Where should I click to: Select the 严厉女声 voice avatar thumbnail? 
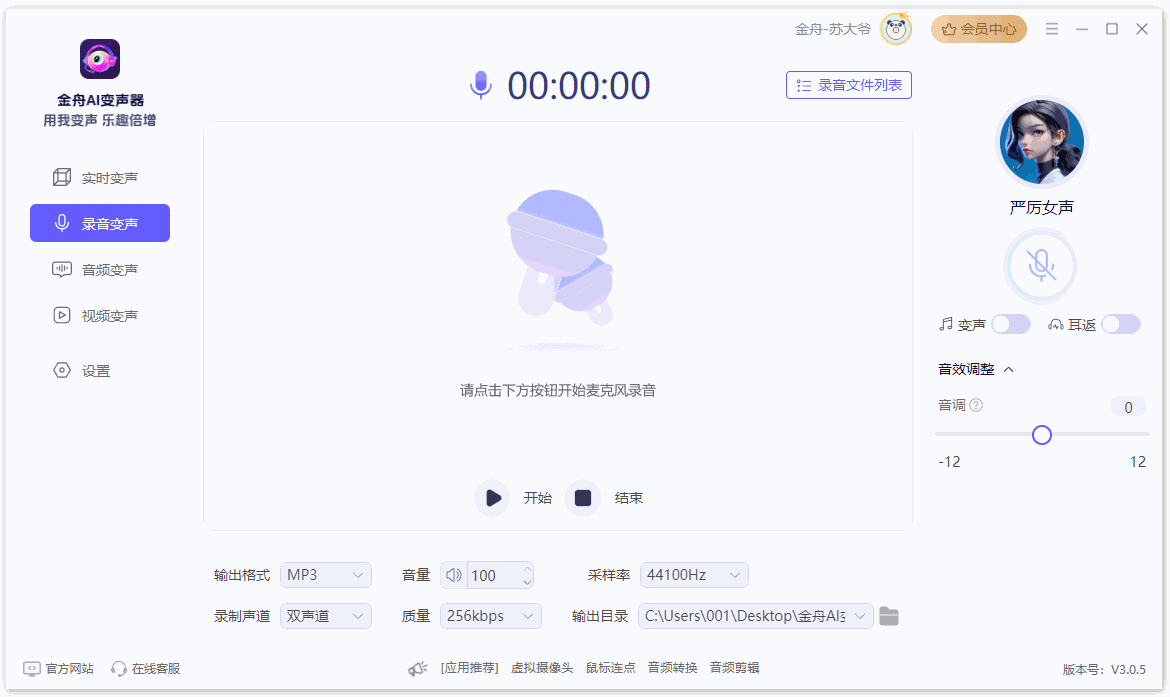coord(1041,142)
